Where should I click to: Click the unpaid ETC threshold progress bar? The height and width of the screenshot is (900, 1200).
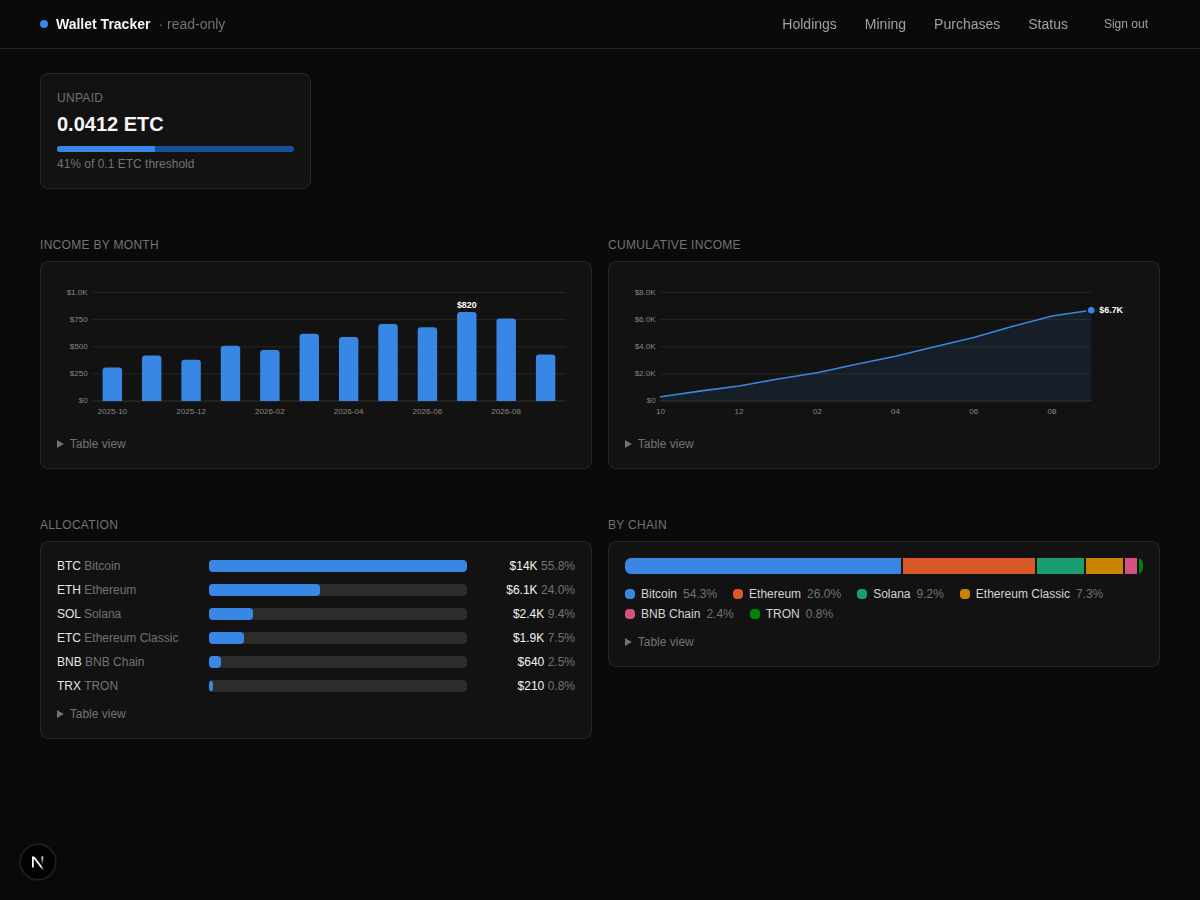175,149
